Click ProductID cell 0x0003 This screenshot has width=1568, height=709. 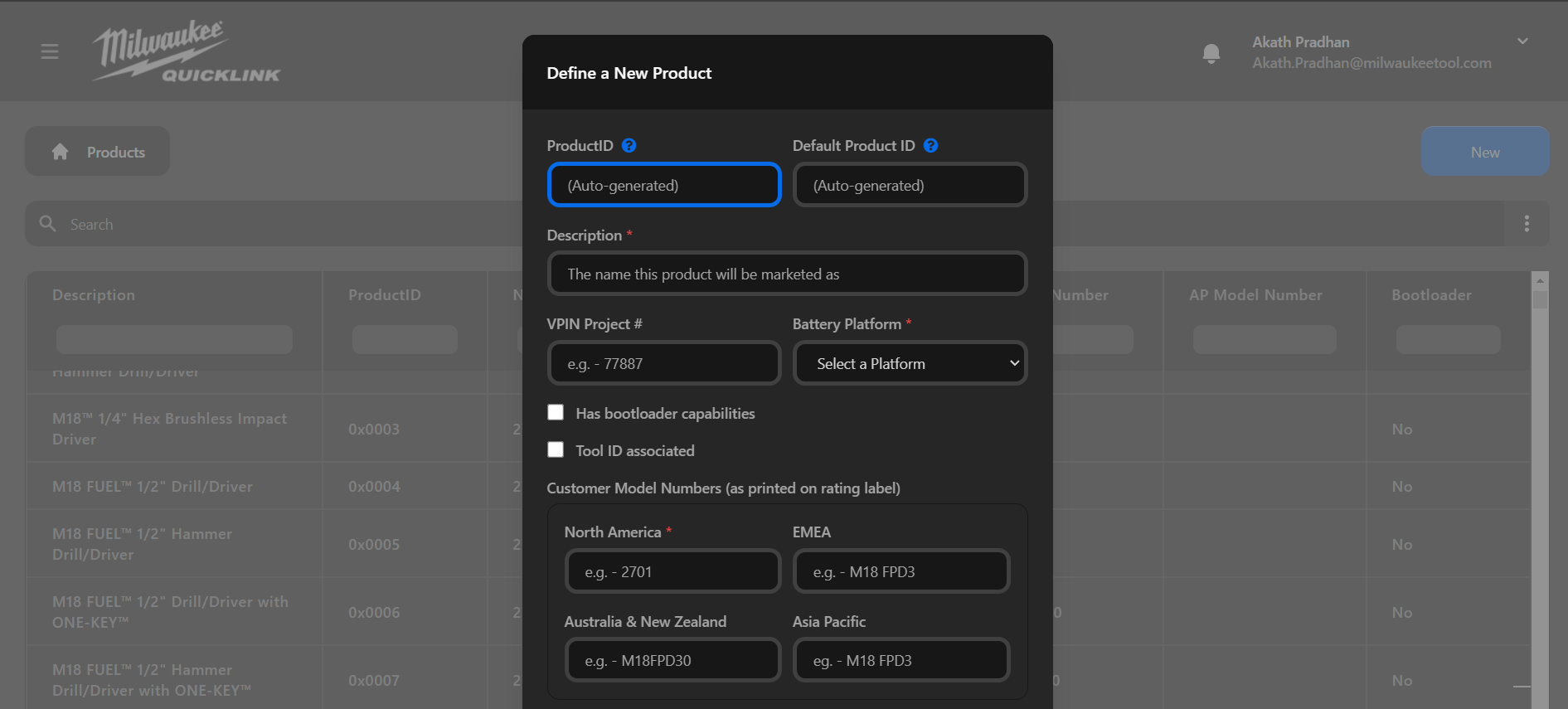[374, 430]
